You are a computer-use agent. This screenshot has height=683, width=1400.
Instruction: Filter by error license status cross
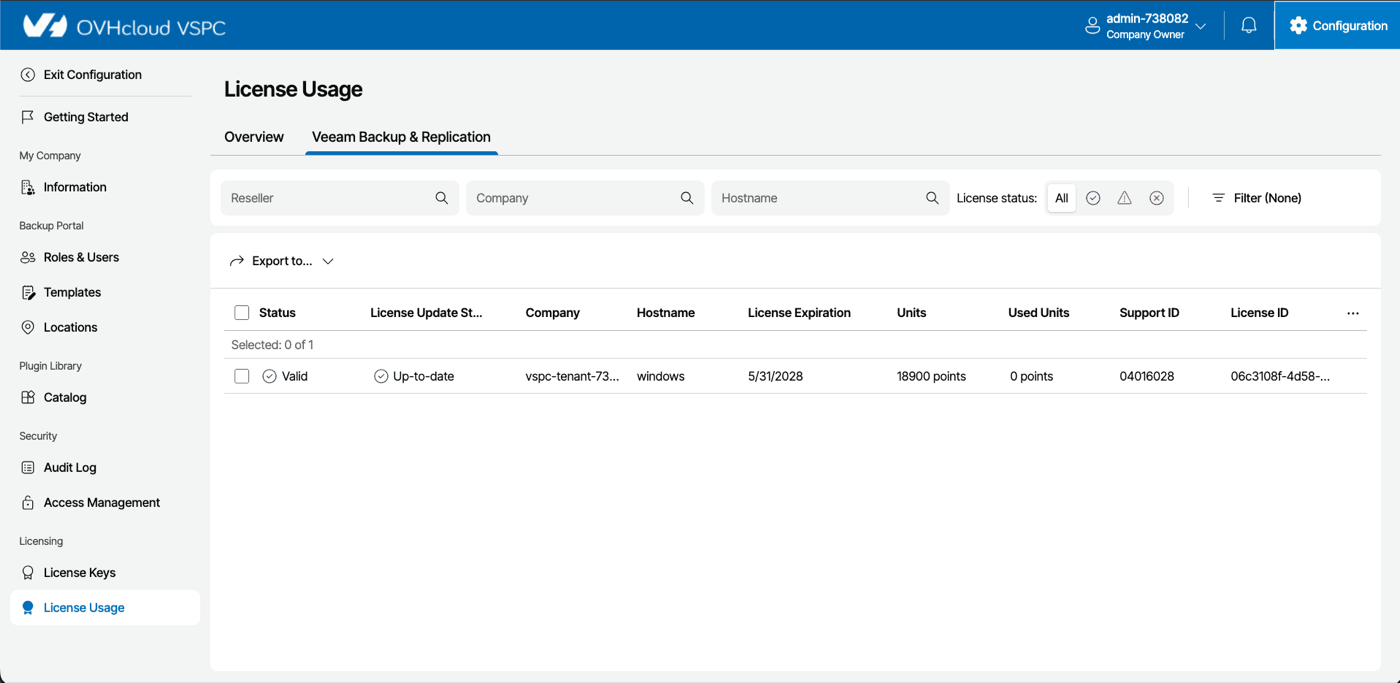pos(1156,198)
